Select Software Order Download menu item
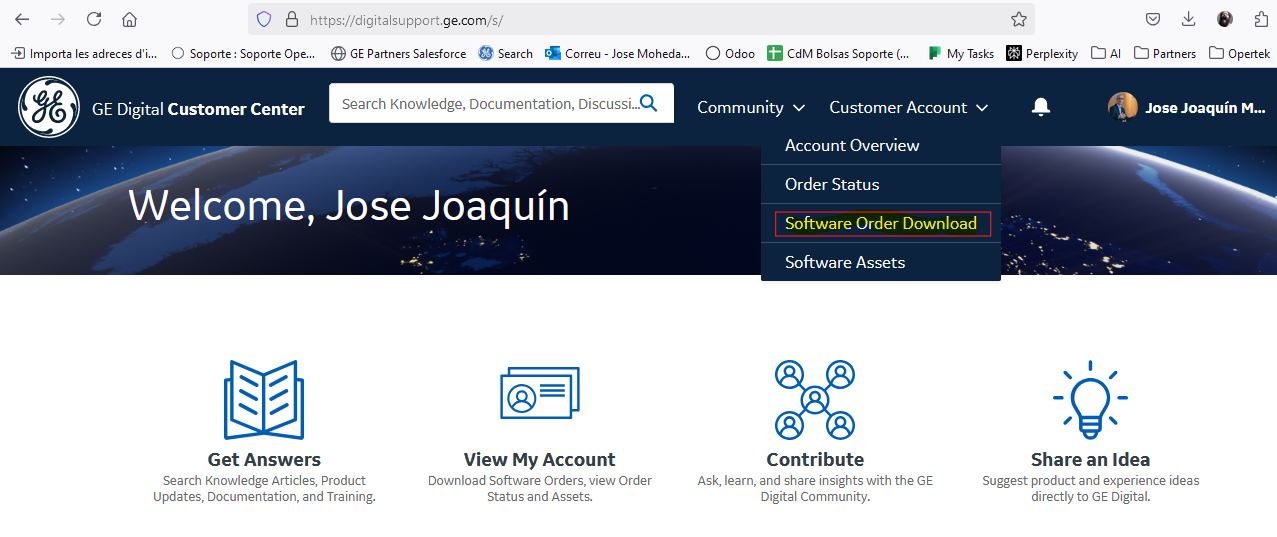This screenshot has width=1277, height=537. coord(881,223)
